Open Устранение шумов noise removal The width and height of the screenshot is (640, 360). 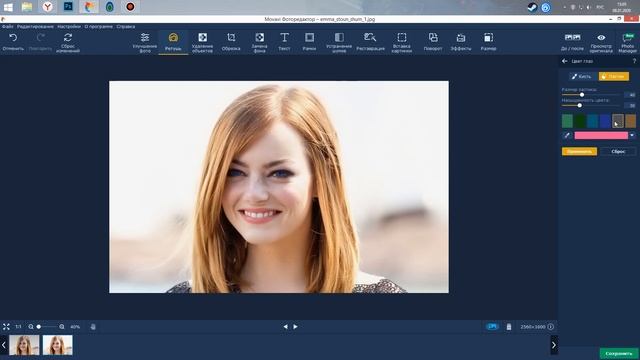339,42
